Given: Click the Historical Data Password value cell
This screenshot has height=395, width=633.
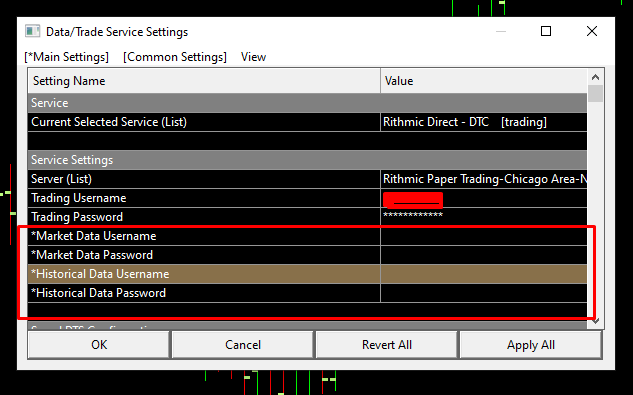Looking at the screenshot, I should tap(484, 293).
